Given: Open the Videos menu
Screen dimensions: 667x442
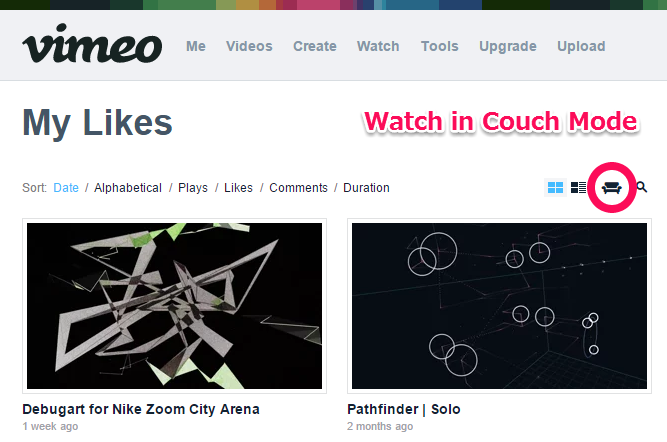Looking at the screenshot, I should tap(249, 46).
